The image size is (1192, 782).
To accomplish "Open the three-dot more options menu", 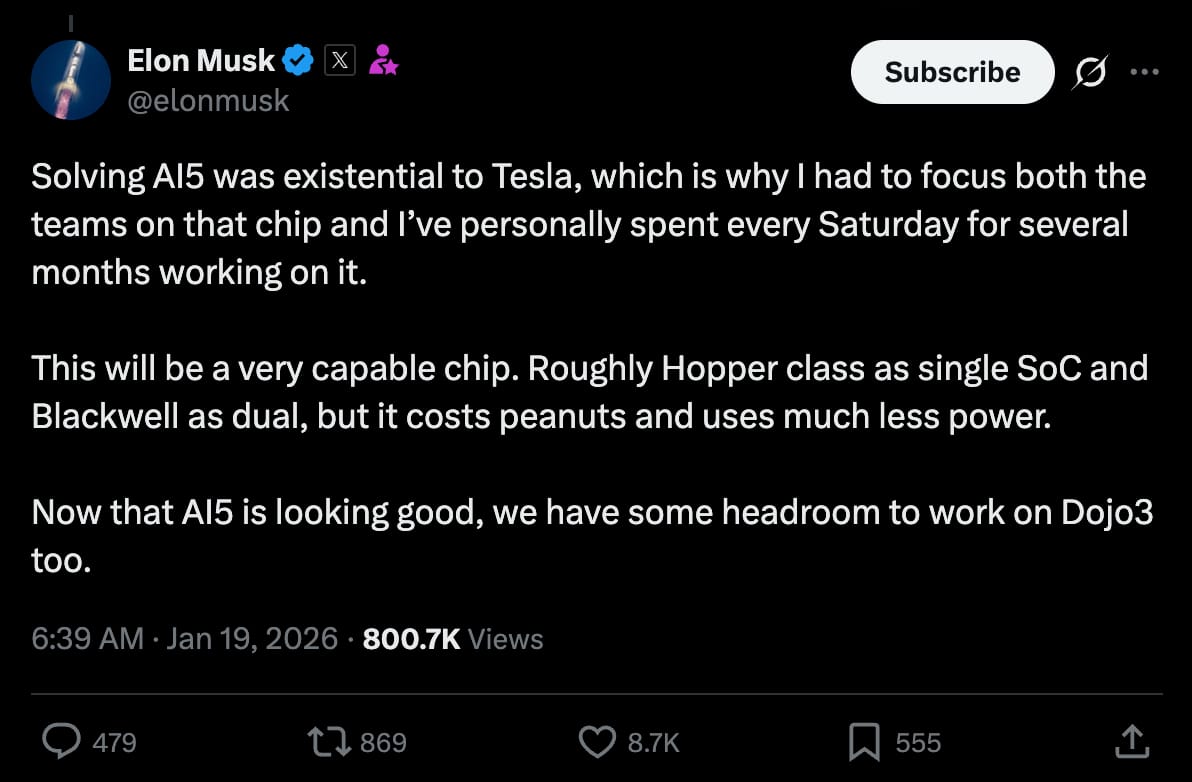I will pyautogui.click(x=1144, y=72).
